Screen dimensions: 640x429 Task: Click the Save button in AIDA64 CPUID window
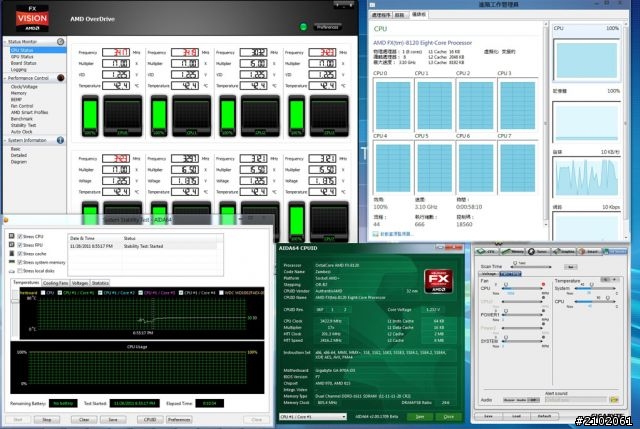click(420, 416)
